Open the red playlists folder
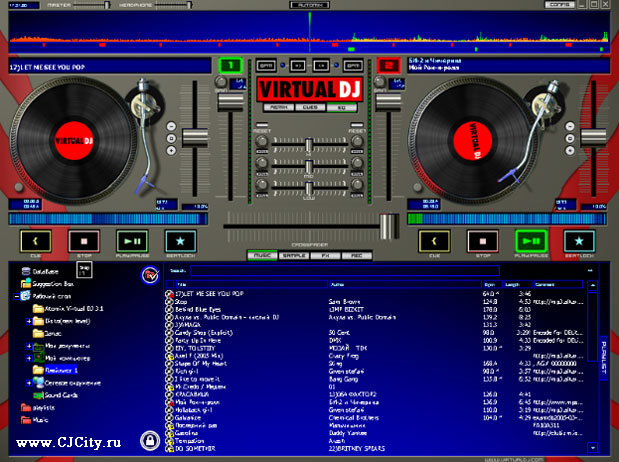Viewport: 619px width, 462px height. point(38,408)
